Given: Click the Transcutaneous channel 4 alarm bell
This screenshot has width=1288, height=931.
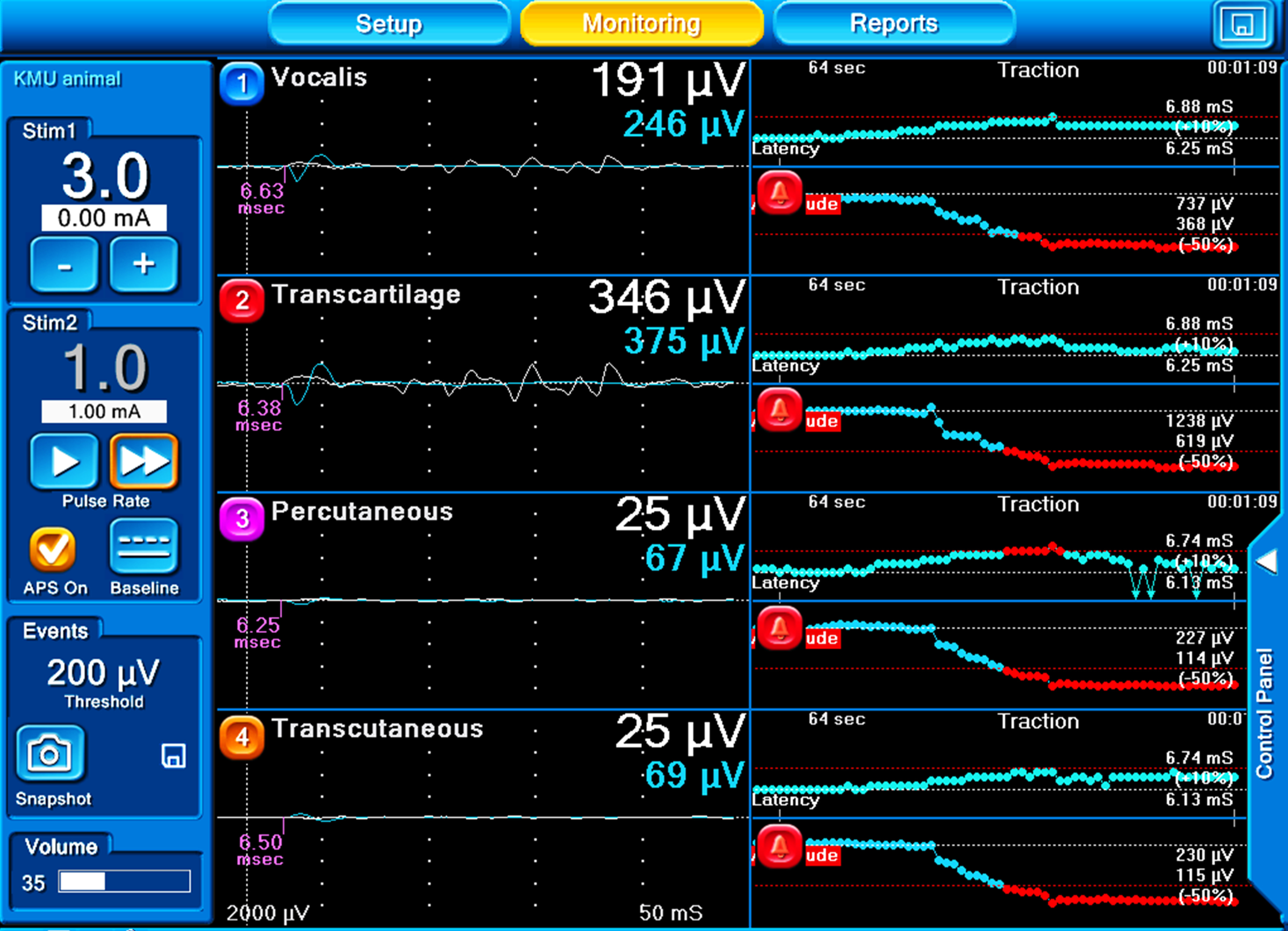Looking at the screenshot, I should click(x=779, y=846).
